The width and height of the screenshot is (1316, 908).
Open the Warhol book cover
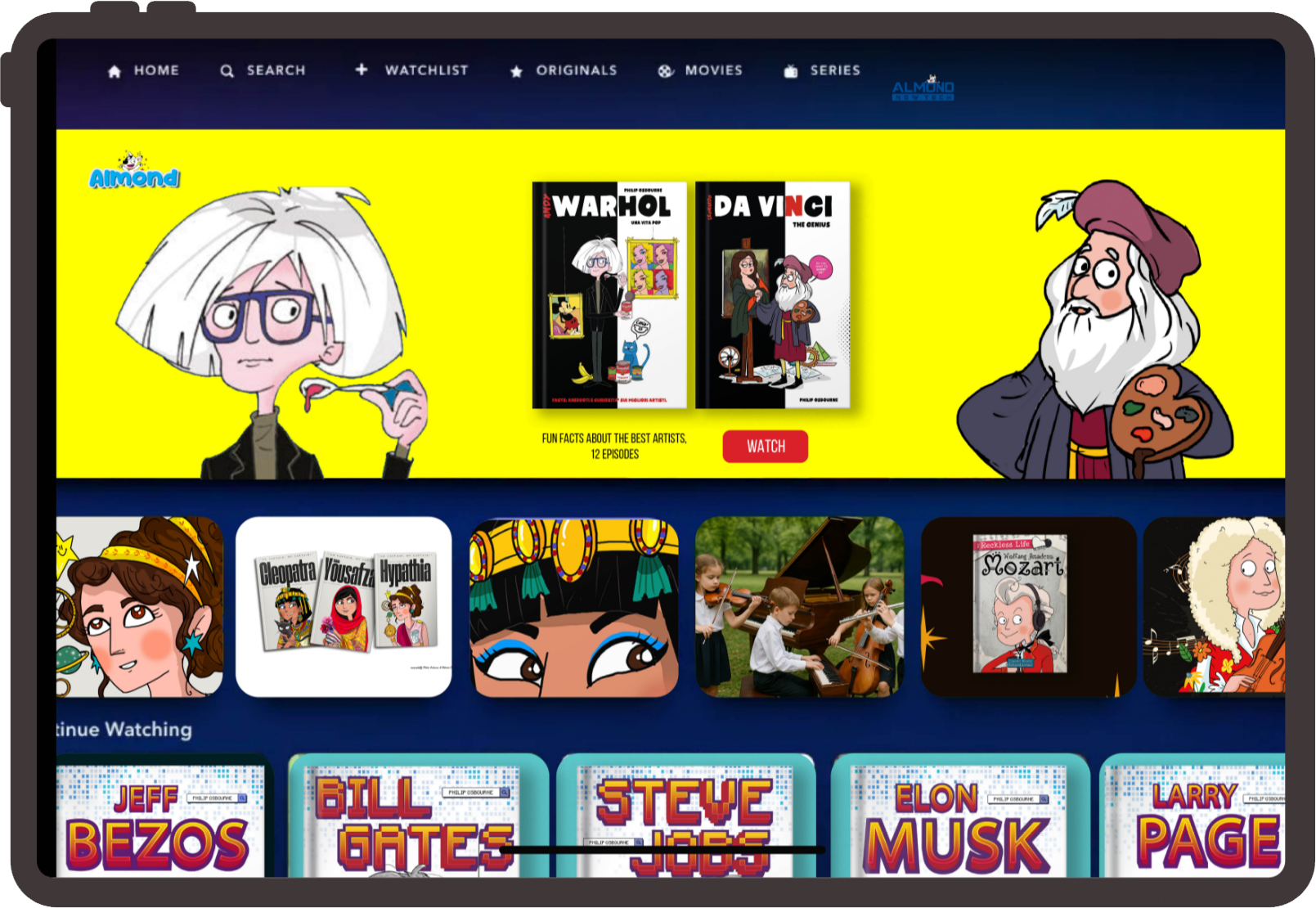click(x=609, y=295)
